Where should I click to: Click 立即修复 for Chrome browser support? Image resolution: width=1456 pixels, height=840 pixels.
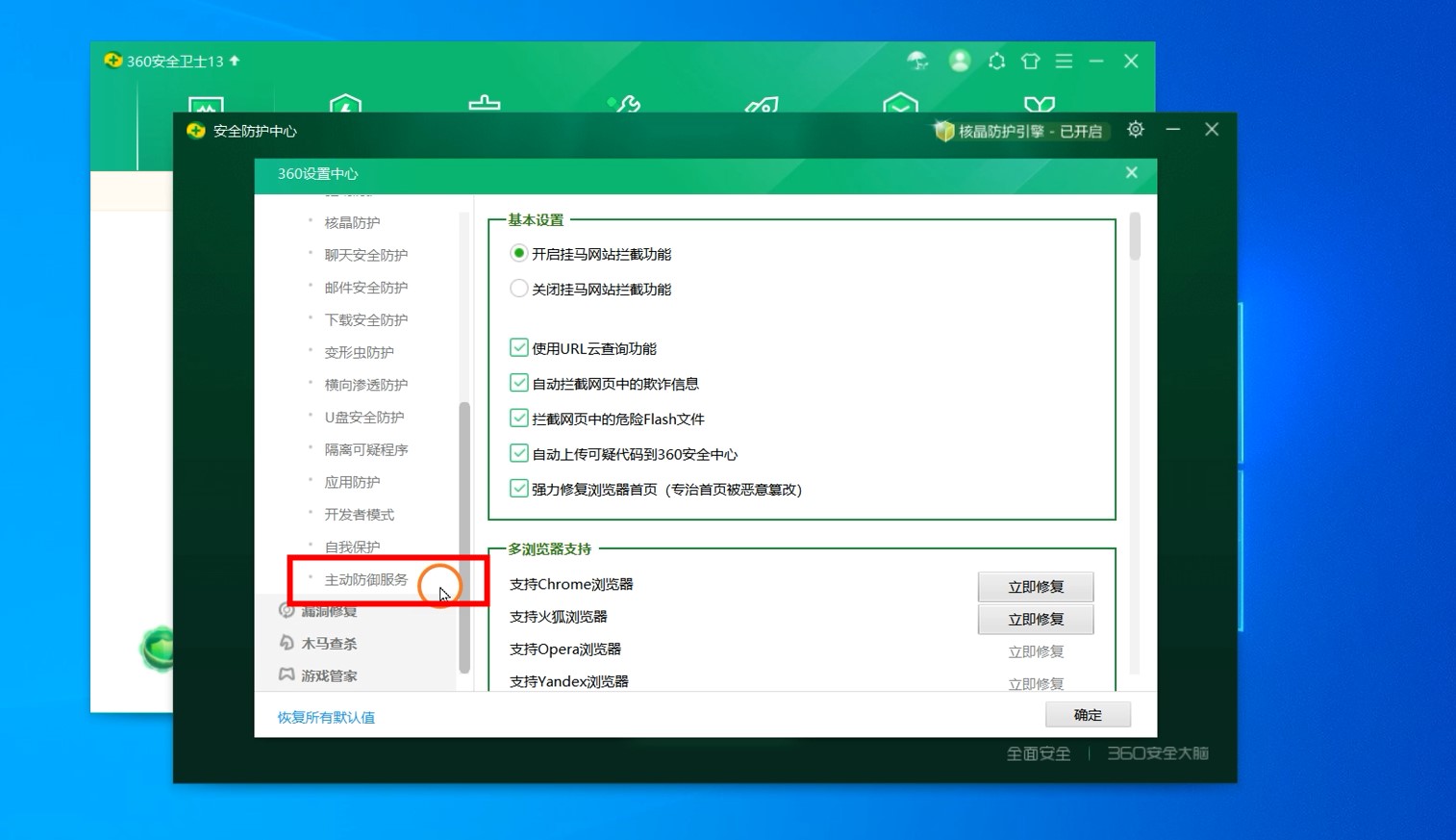(x=1035, y=587)
